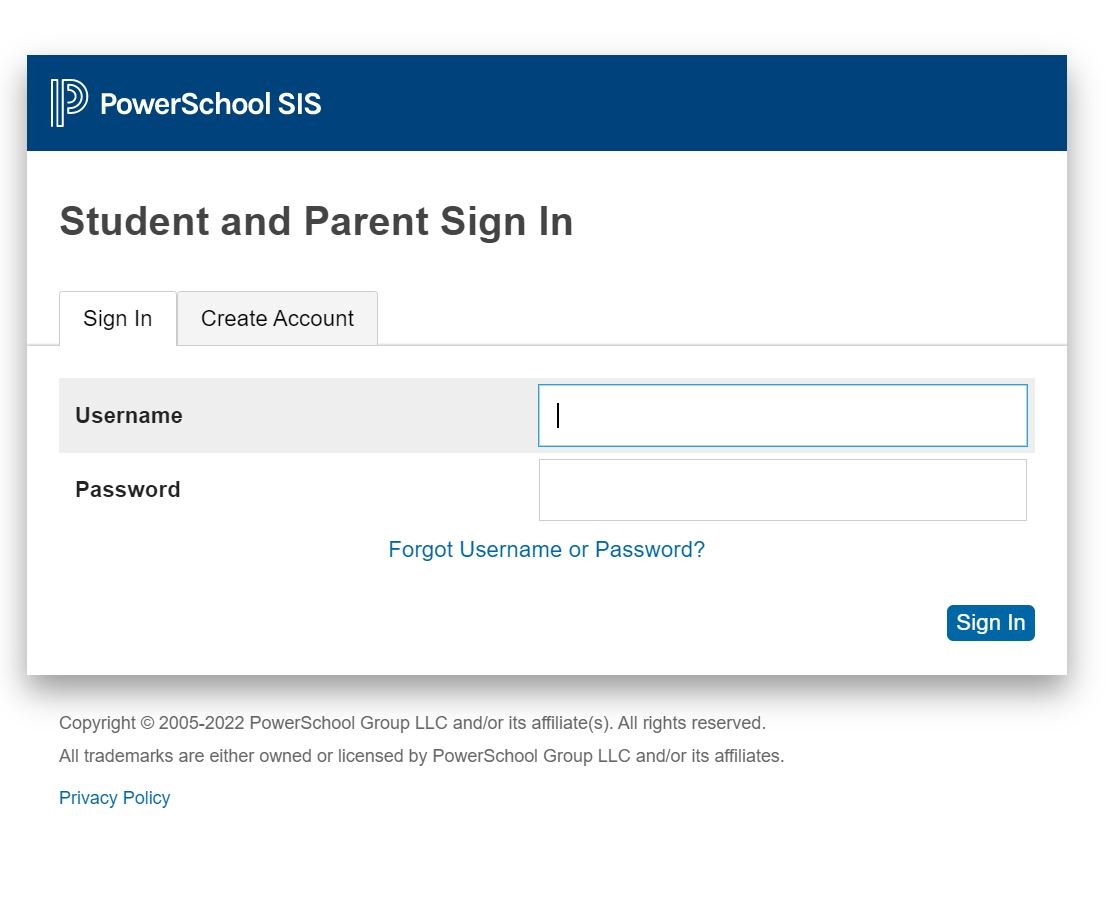The width and height of the screenshot is (1113, 911).
Task: Click the Student and Parent Sign In heading
Action: click(316, 221)
